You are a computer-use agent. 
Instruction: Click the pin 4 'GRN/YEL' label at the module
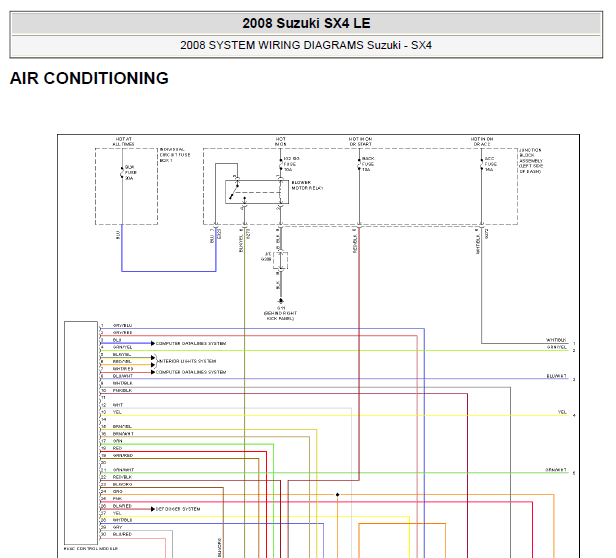[122, 347]
